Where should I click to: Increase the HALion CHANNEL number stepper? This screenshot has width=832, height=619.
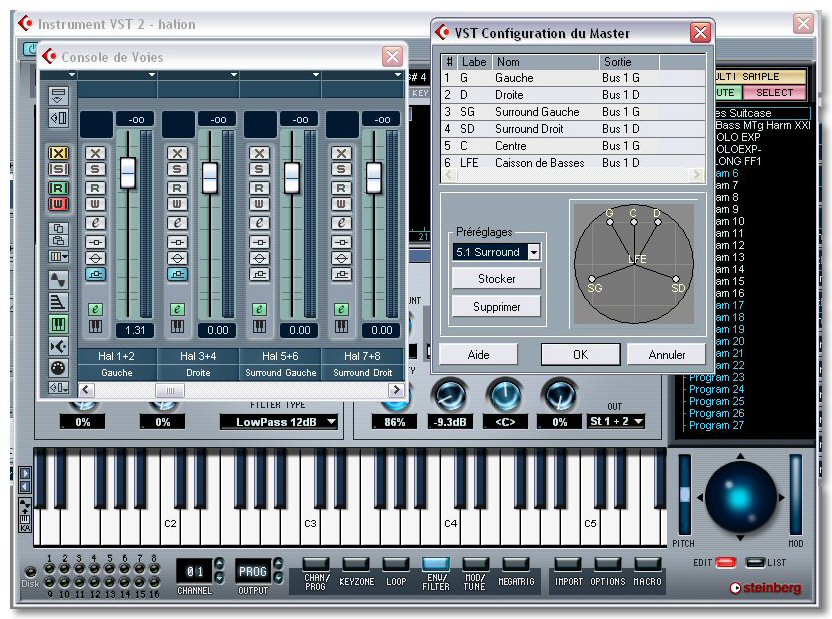[219, 563]
